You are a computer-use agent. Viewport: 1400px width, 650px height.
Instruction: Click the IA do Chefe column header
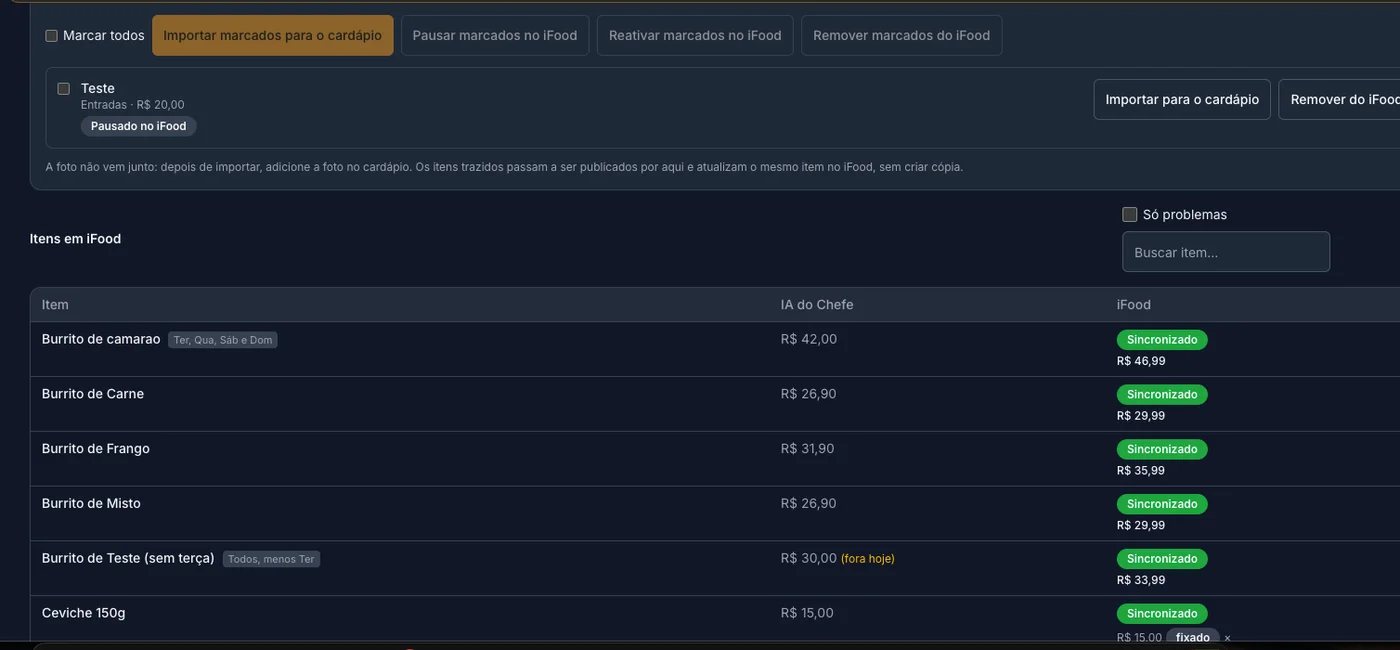(x=817, y=304)
